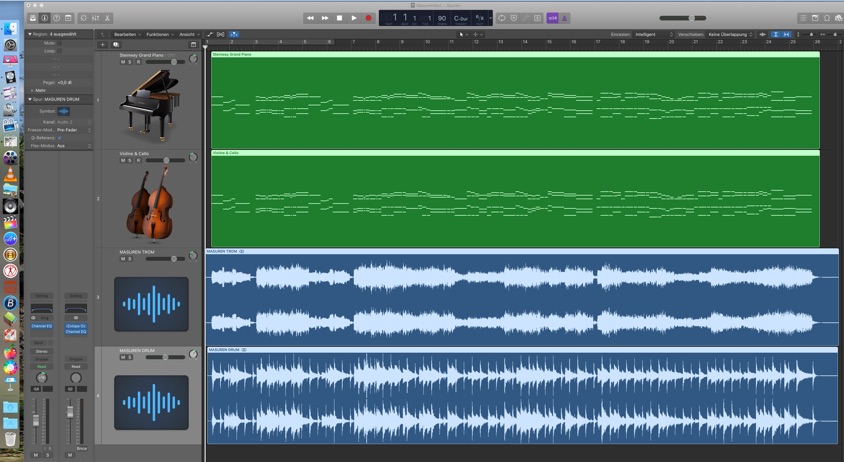Open the Command-click tool menu

[477, 34]
